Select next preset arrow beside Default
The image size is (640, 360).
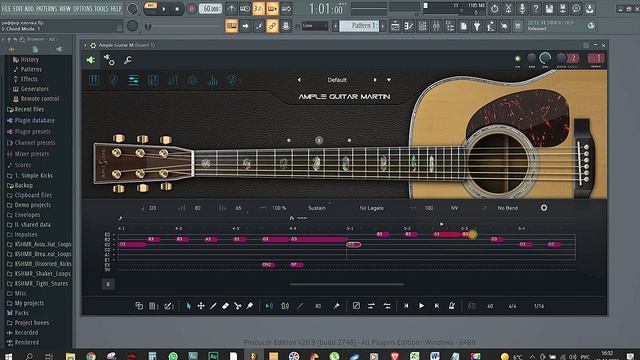click(x=375, y=80)
